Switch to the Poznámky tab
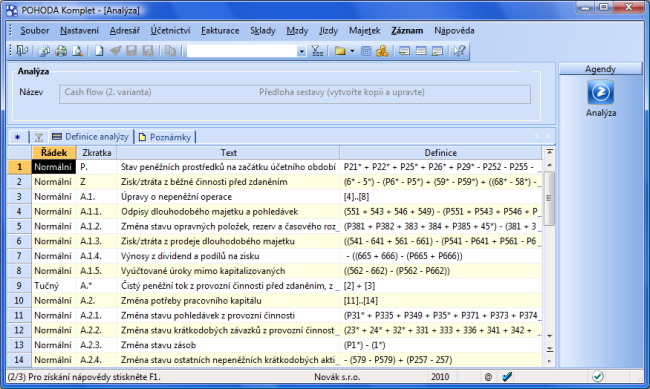The width and height of the screenshot is (650, 389). (x=165, y=137)
